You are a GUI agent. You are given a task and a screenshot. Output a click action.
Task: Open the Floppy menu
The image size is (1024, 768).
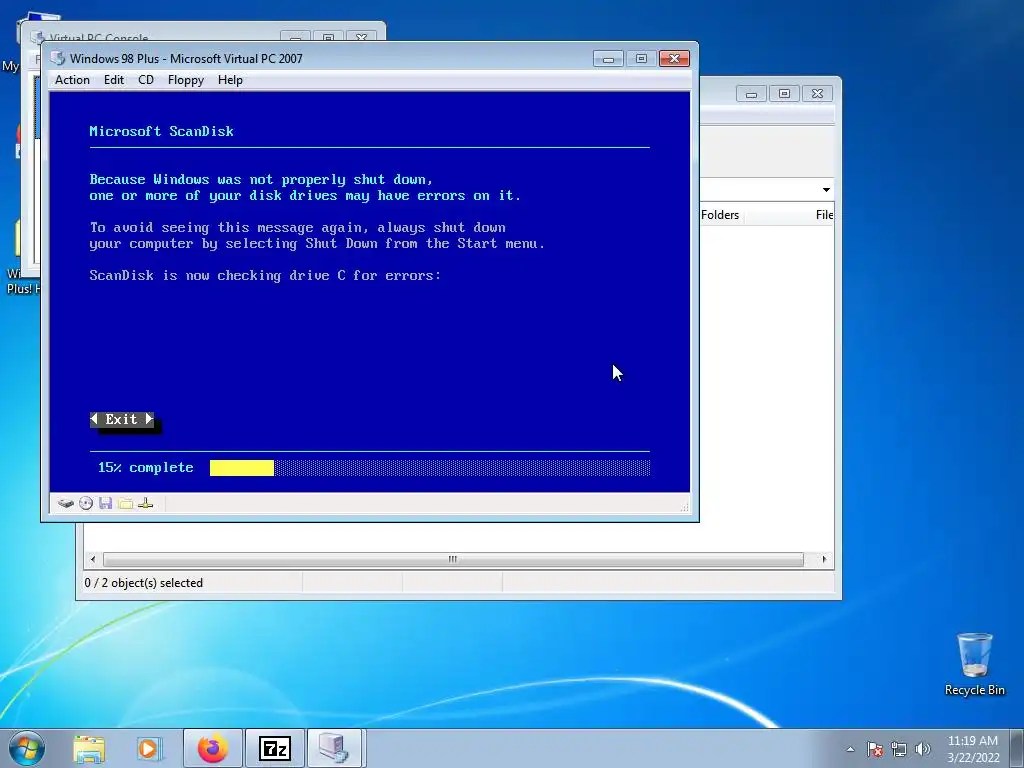click(x=185, y=80)
